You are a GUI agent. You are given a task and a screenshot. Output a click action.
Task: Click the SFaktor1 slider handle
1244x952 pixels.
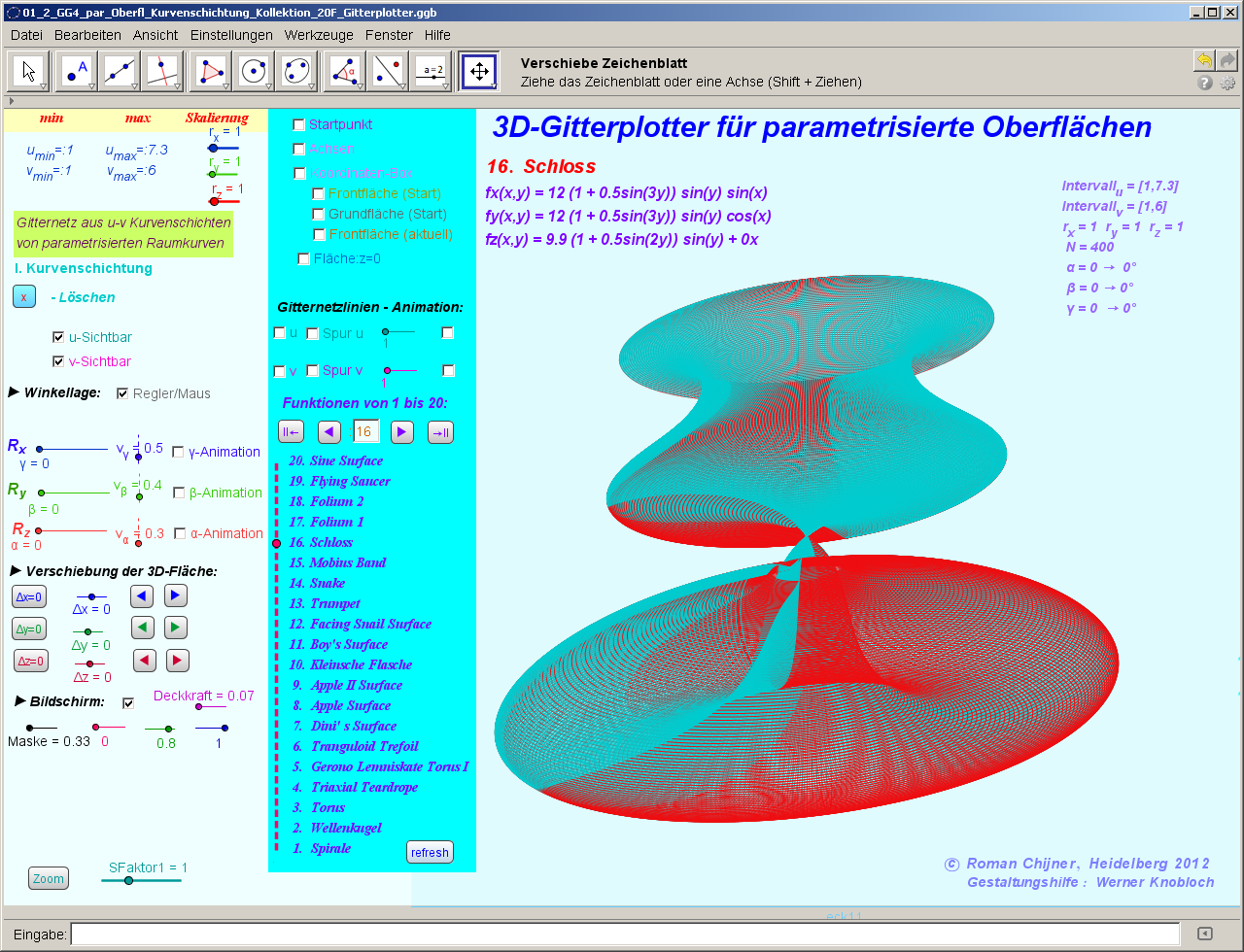point(128,880)
